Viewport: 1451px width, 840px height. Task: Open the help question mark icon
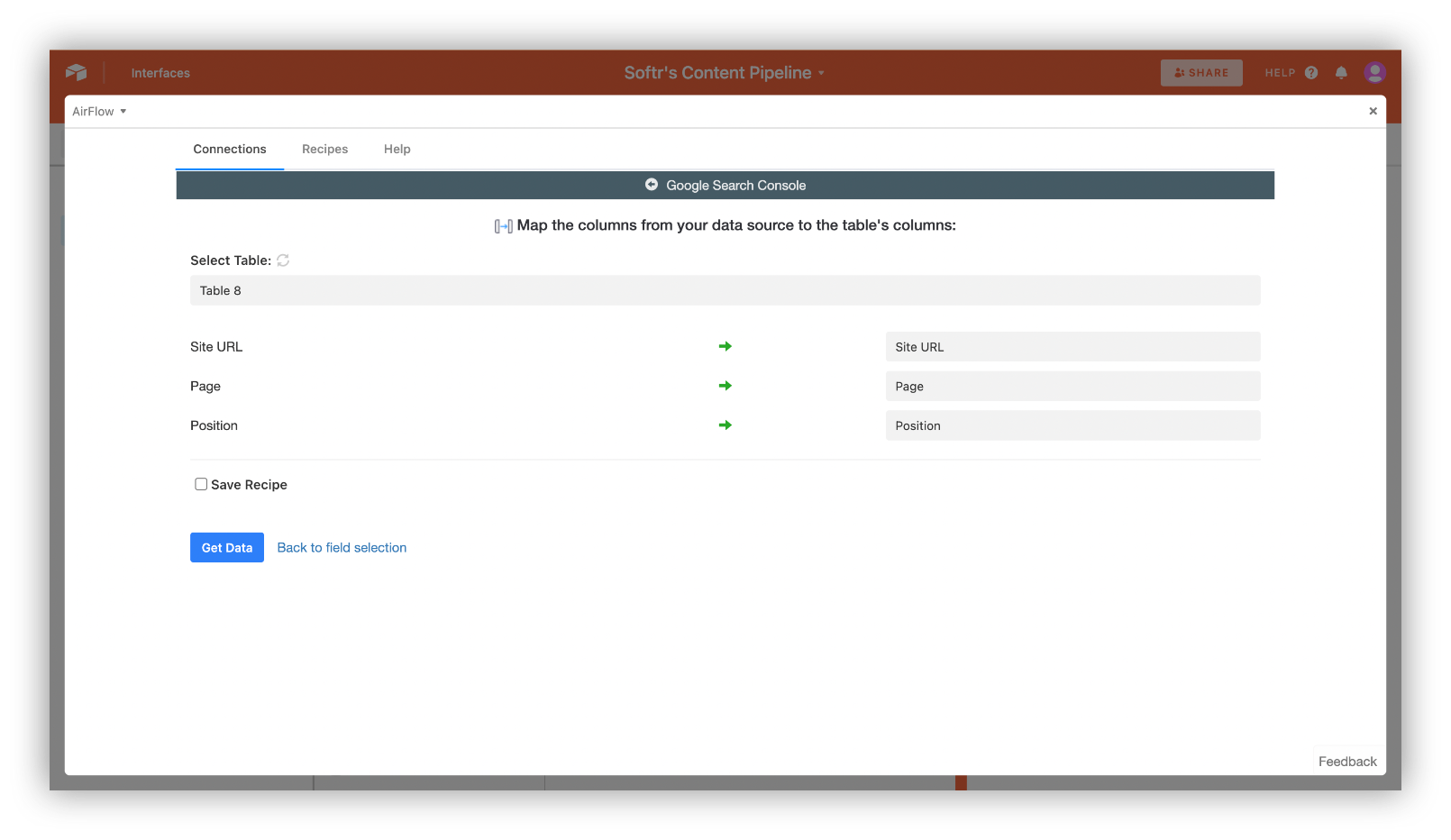(x=1311, y=73)
